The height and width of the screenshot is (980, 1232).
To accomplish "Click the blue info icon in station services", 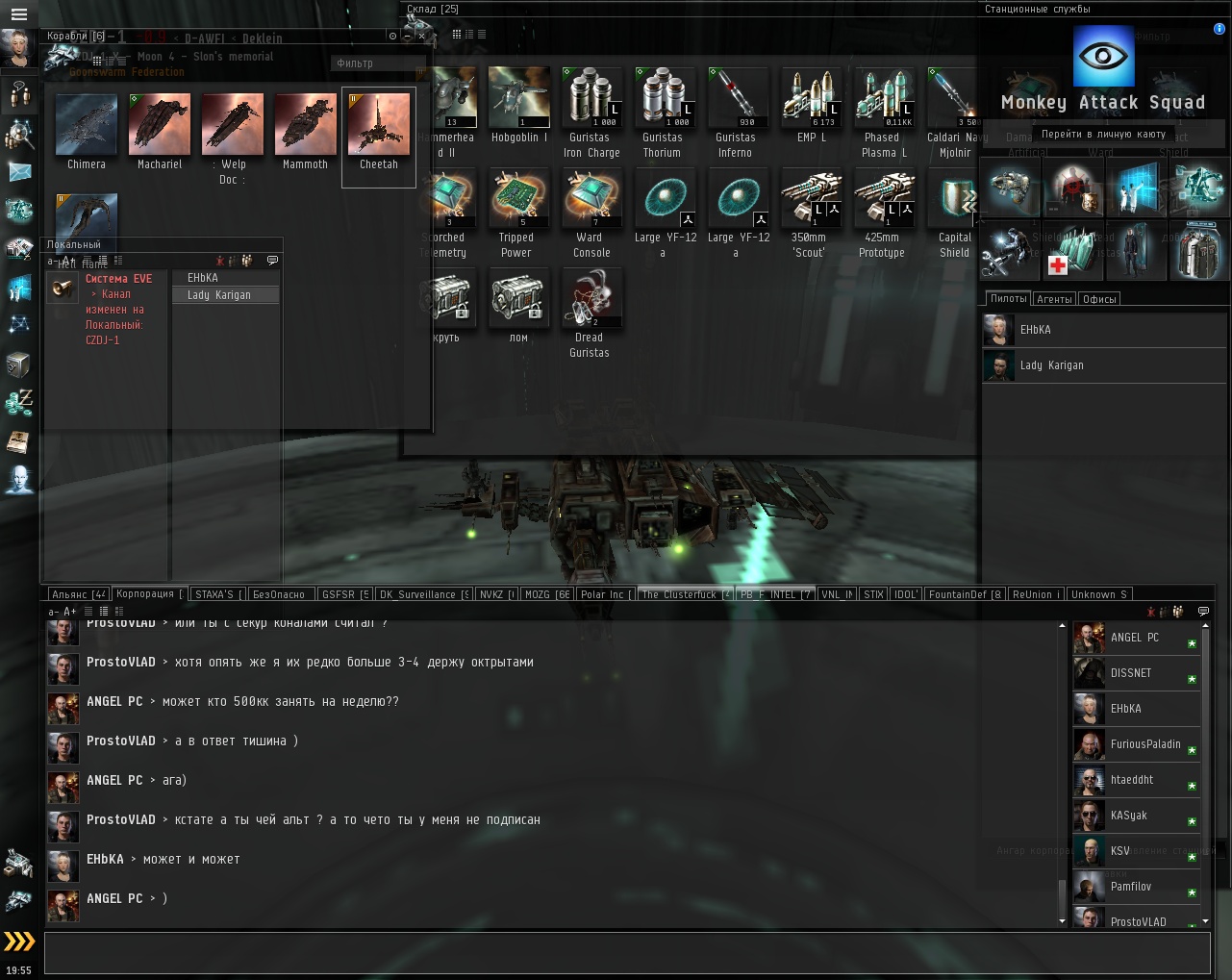I will pyautogui.click(x=1219, y=29).
